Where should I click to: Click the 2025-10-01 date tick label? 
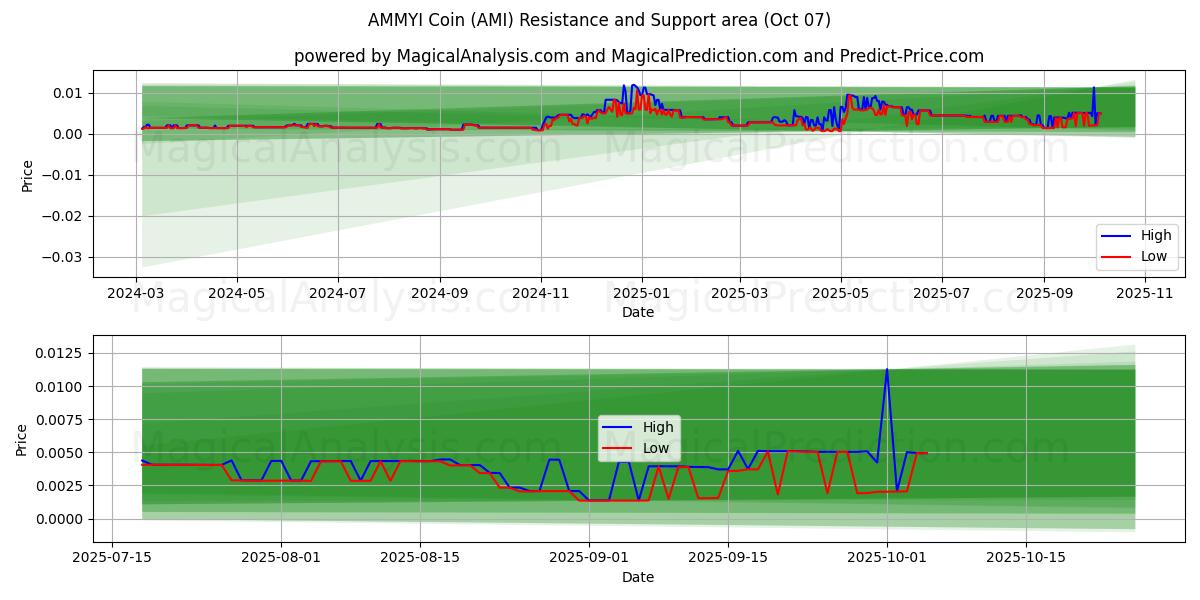click(x=887, y=559)
